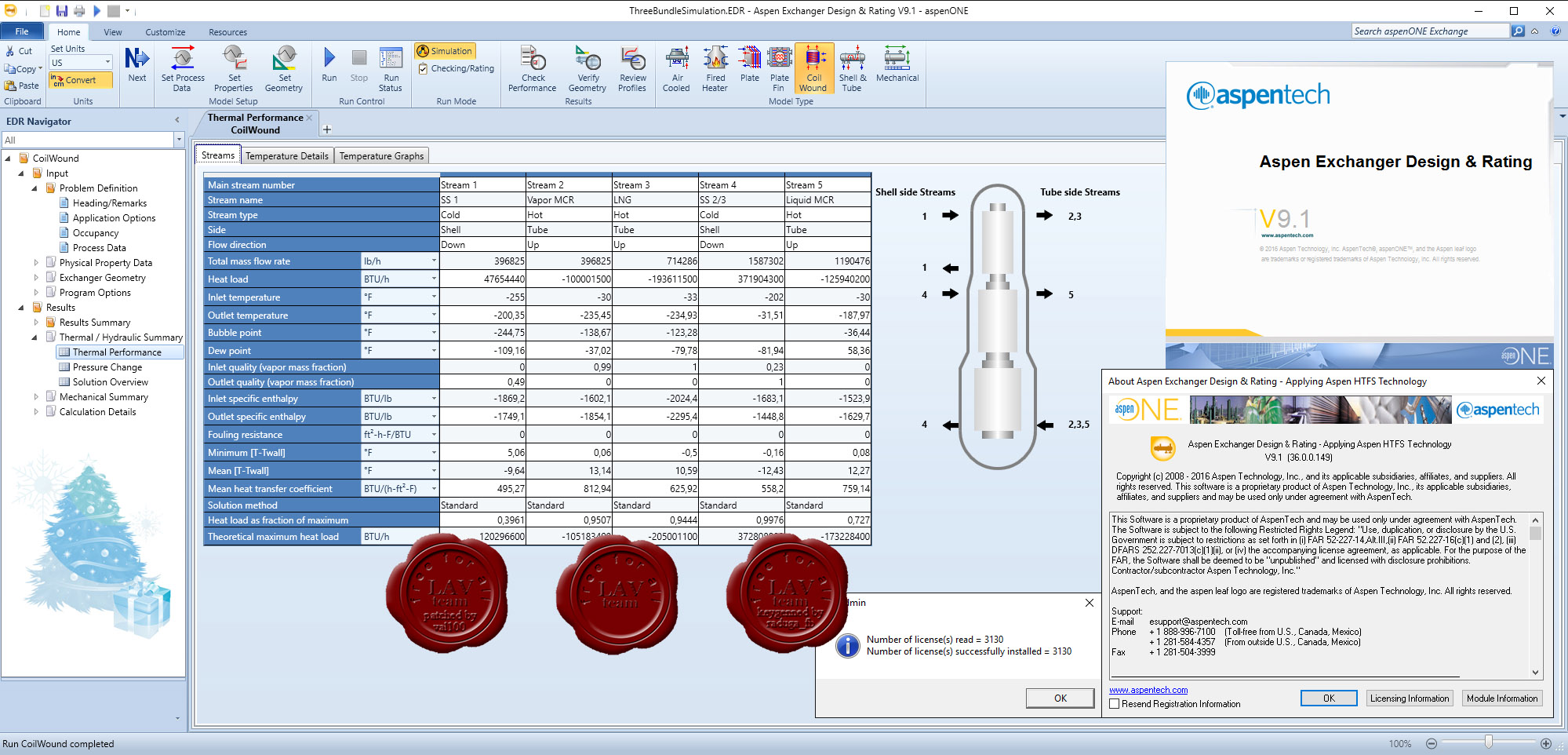Start the Run command

point(329,65)
